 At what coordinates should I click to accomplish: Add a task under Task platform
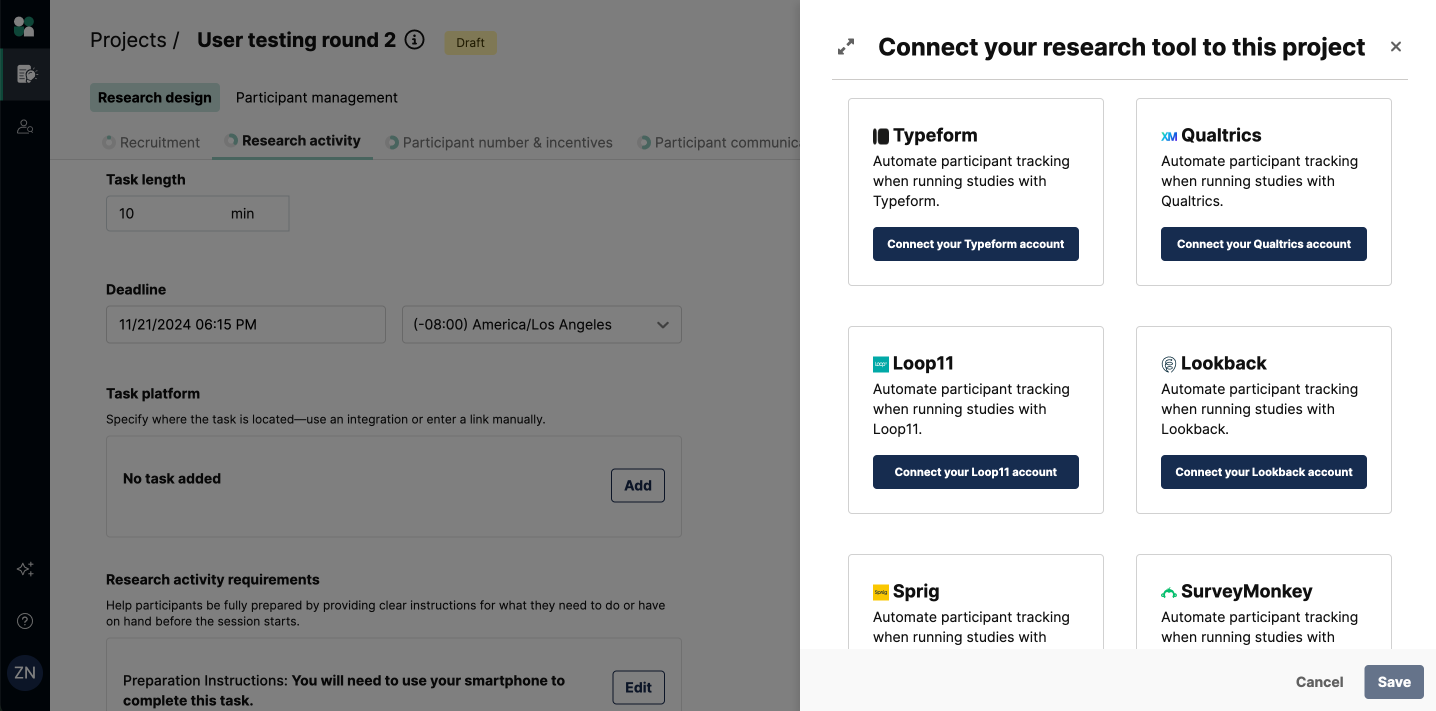[638, 486]
